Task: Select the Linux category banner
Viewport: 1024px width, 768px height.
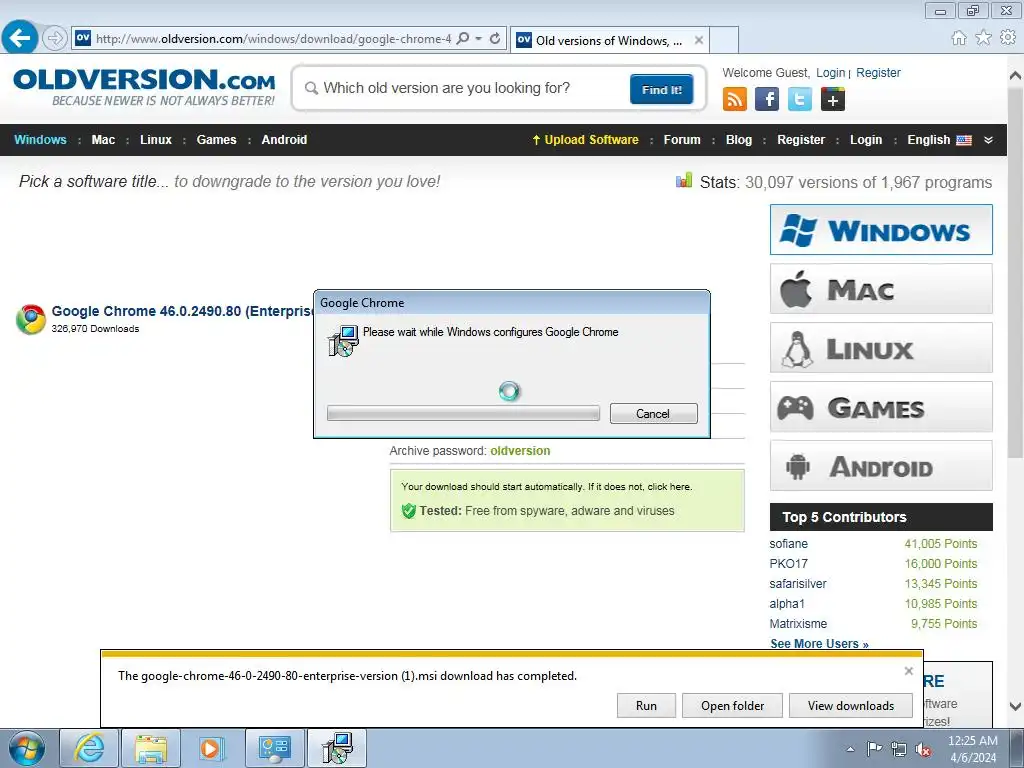Action: [881, 347]
